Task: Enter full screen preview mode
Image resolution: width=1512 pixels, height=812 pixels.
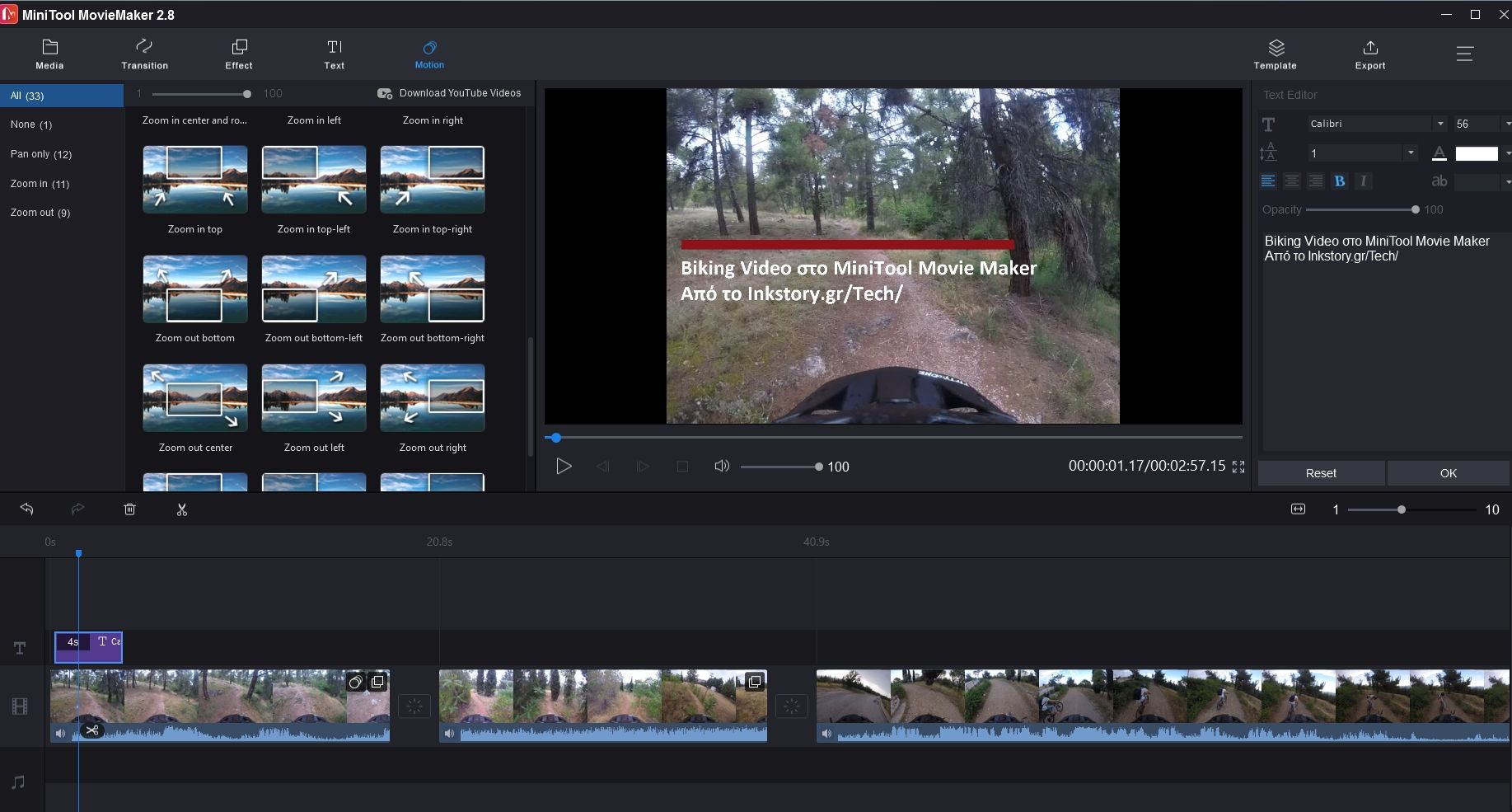Action: coord(1238,467)
